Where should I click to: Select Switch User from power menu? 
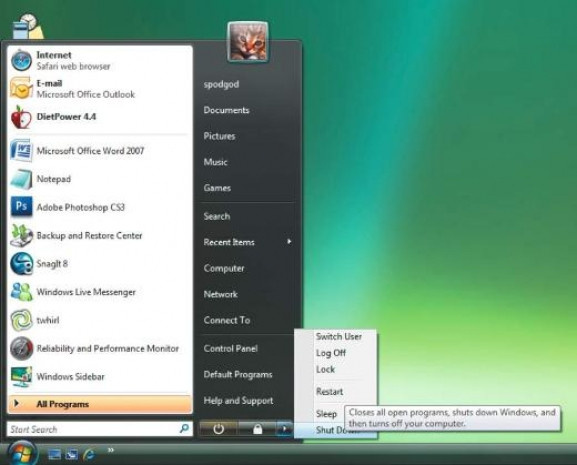tap(339, 336)
